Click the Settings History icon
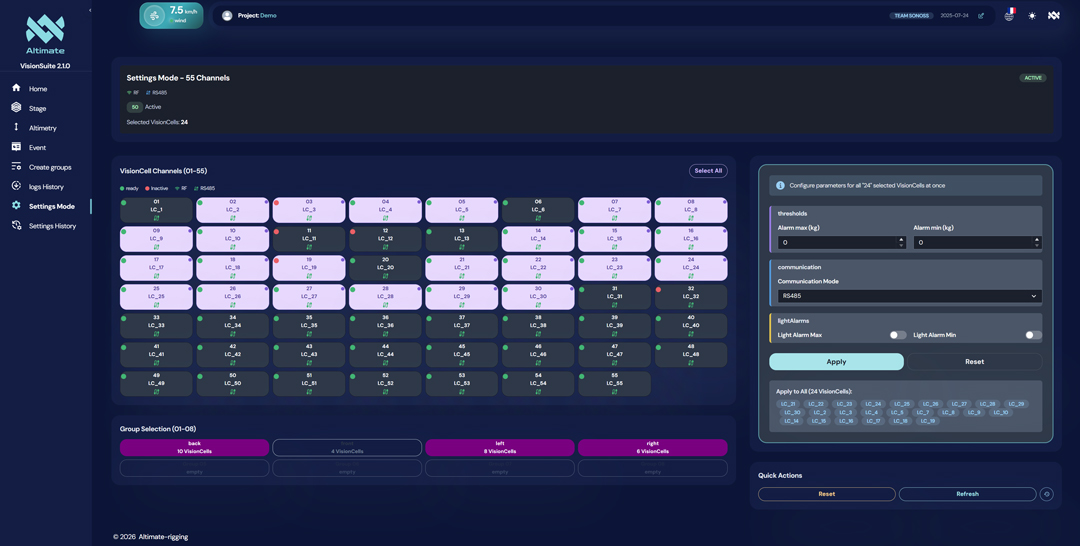This screenshot has width=1080, height=546. click(16, 226)
